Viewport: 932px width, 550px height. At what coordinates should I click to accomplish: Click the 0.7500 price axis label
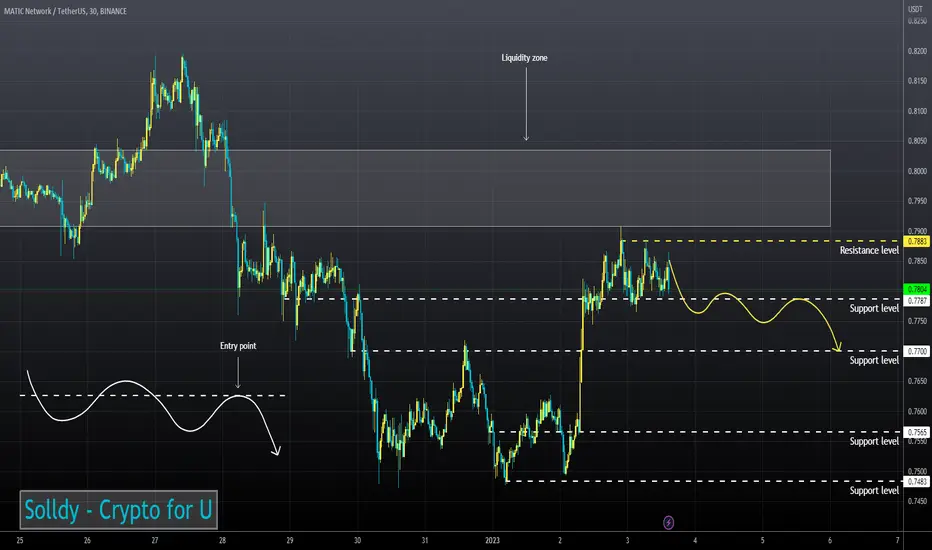point(917,472)
